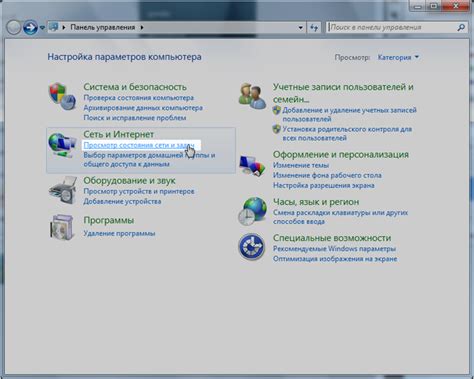Screen dimensions: 474x379
Task: Click the Forward navigation arrow button
Action: pos(30,27)
